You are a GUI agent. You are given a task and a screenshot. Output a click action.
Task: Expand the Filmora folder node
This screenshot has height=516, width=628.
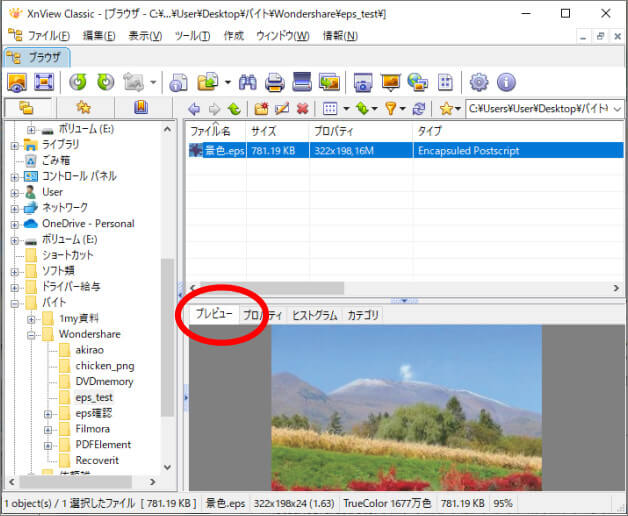click(48, 430)
